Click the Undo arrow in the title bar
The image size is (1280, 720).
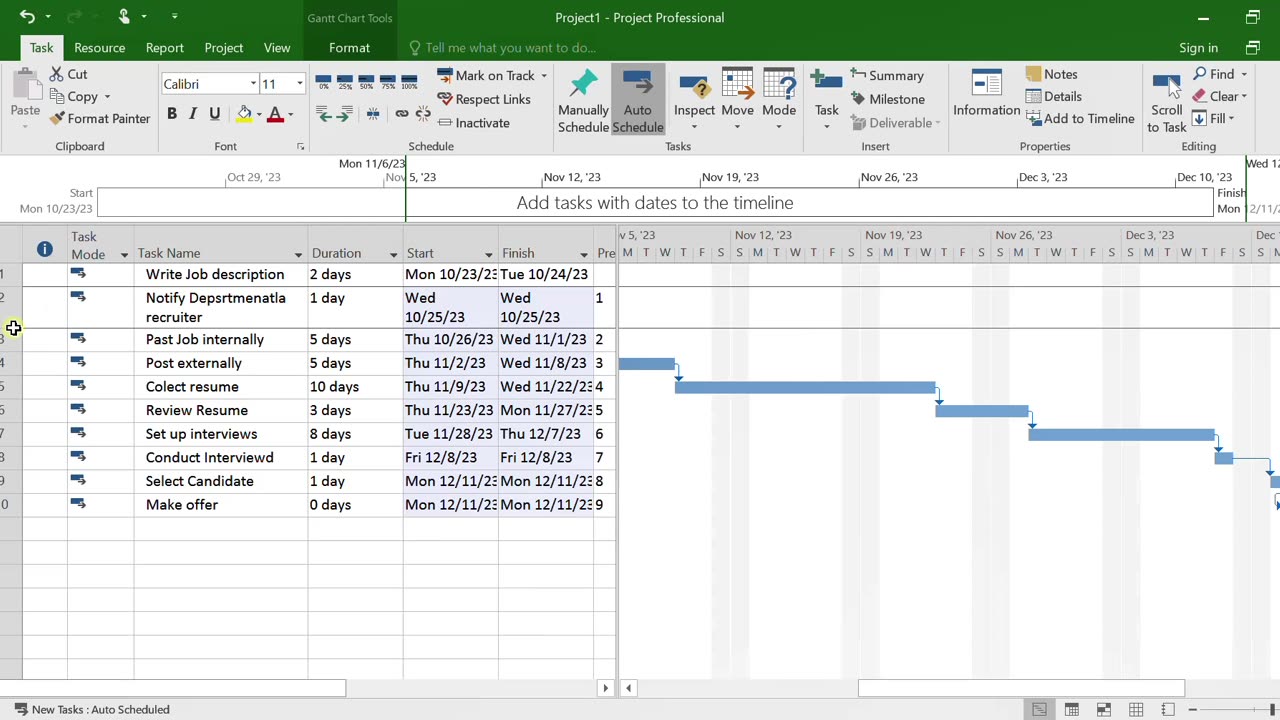coord(27,17)
